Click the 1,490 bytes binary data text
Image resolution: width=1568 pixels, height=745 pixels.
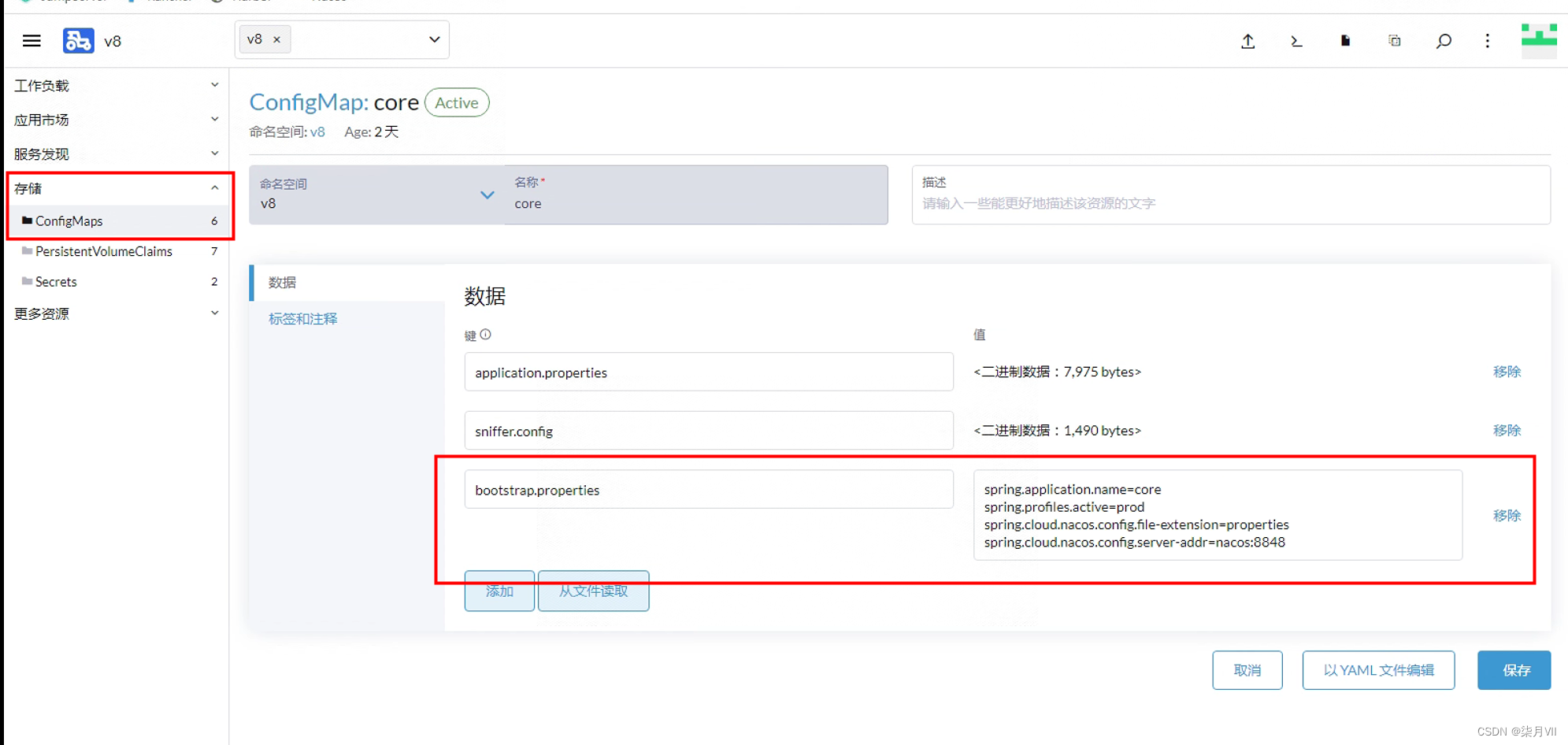point(1057,430)
